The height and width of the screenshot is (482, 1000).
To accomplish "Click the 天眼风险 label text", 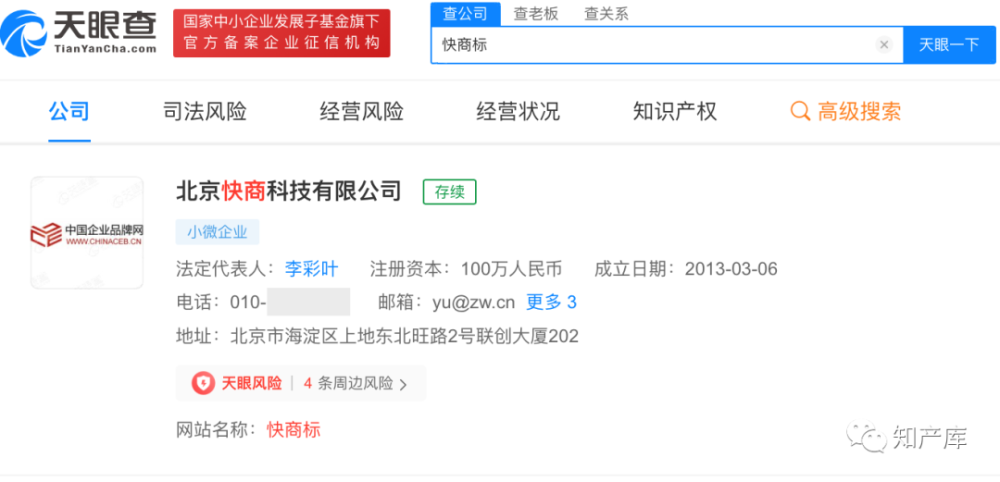I will [x=251, y=384].
